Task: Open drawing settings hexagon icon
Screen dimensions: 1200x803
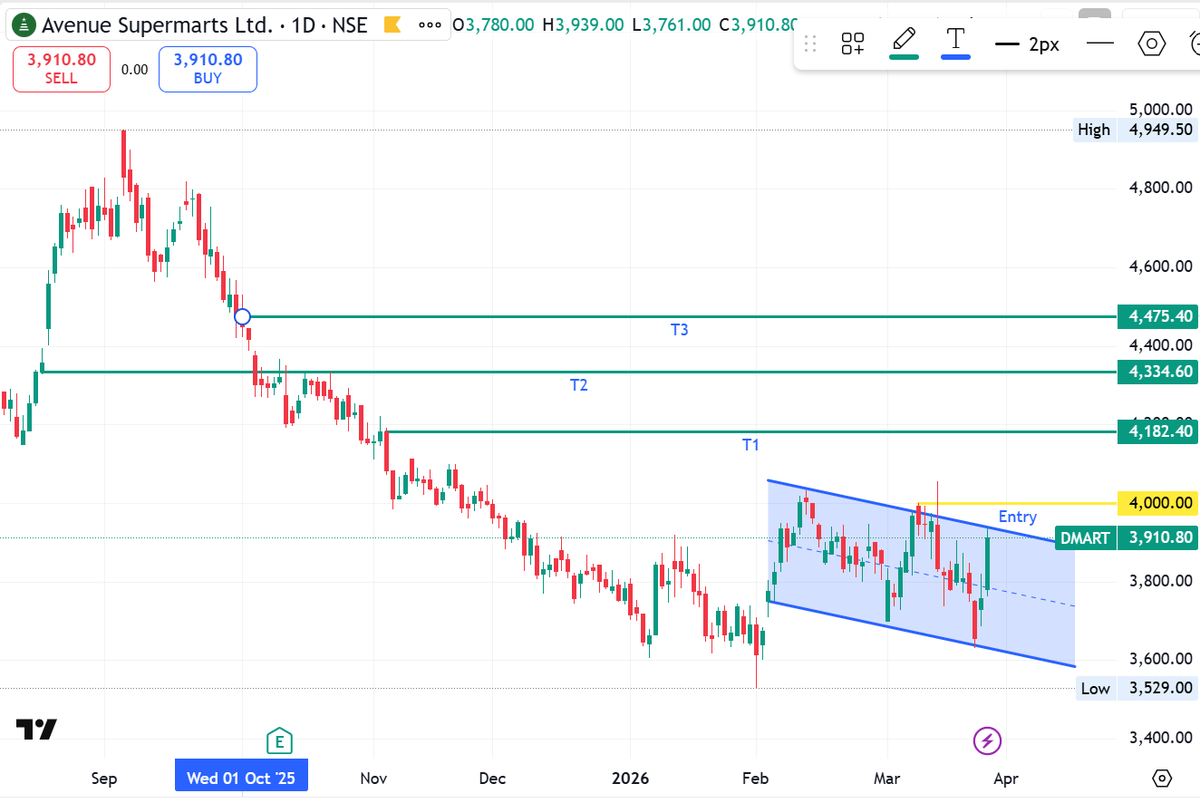Action: tap(1152, 43)
